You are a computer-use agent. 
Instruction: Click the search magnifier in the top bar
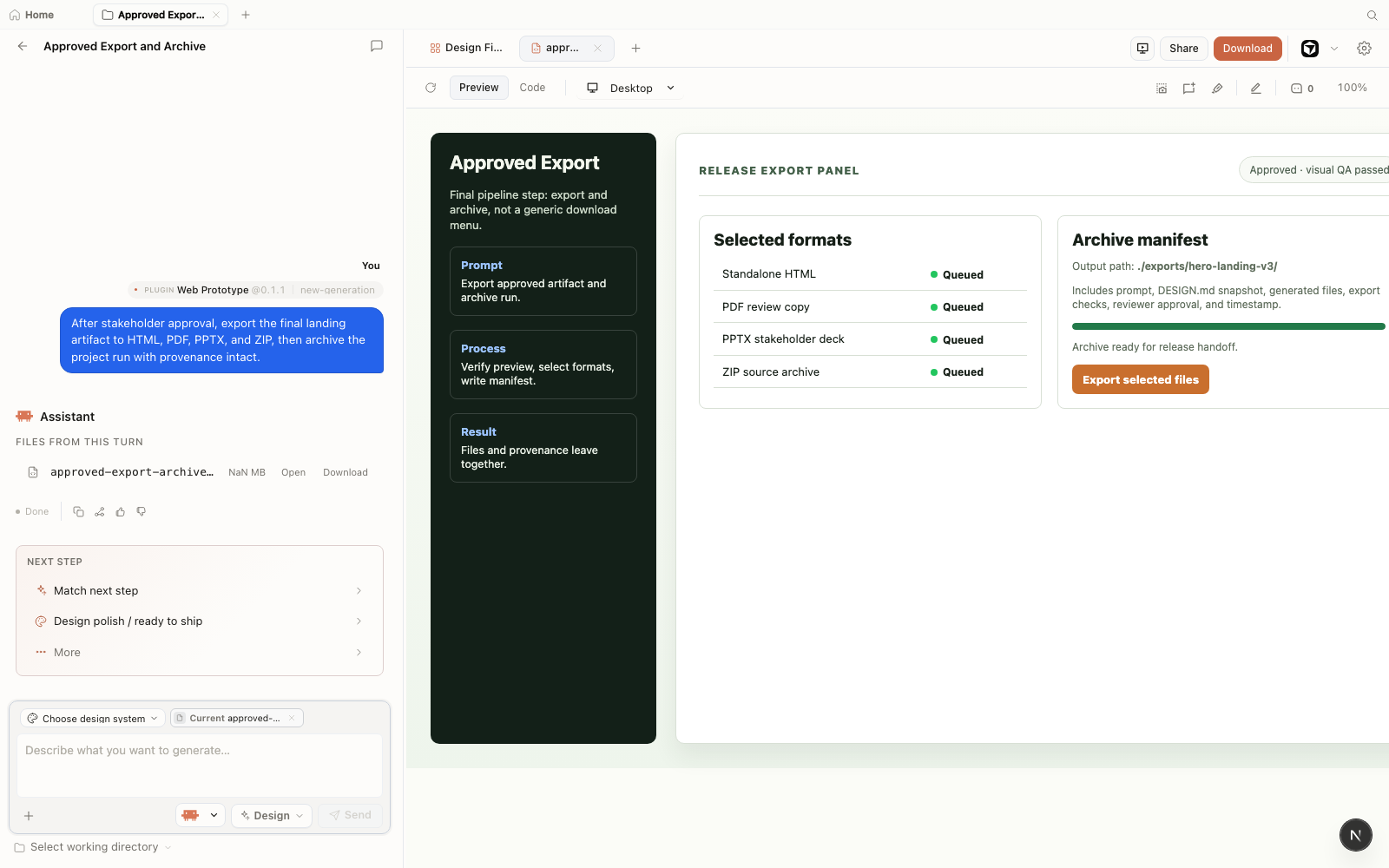[x=1372, y=15]
